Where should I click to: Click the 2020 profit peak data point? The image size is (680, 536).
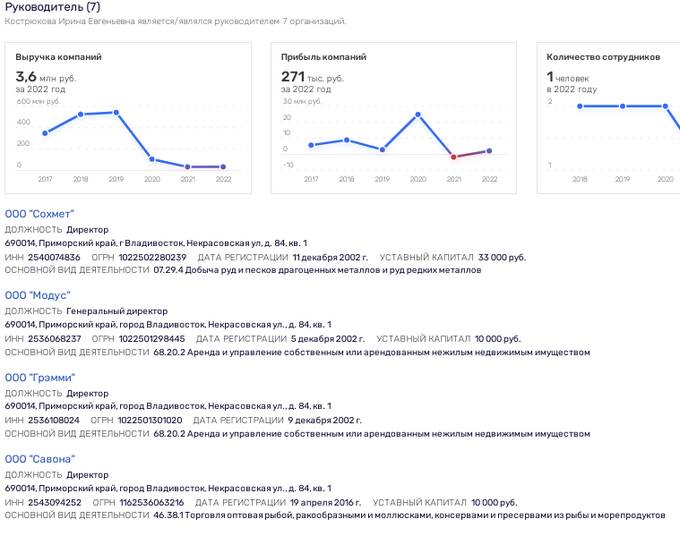coord(418,114)
